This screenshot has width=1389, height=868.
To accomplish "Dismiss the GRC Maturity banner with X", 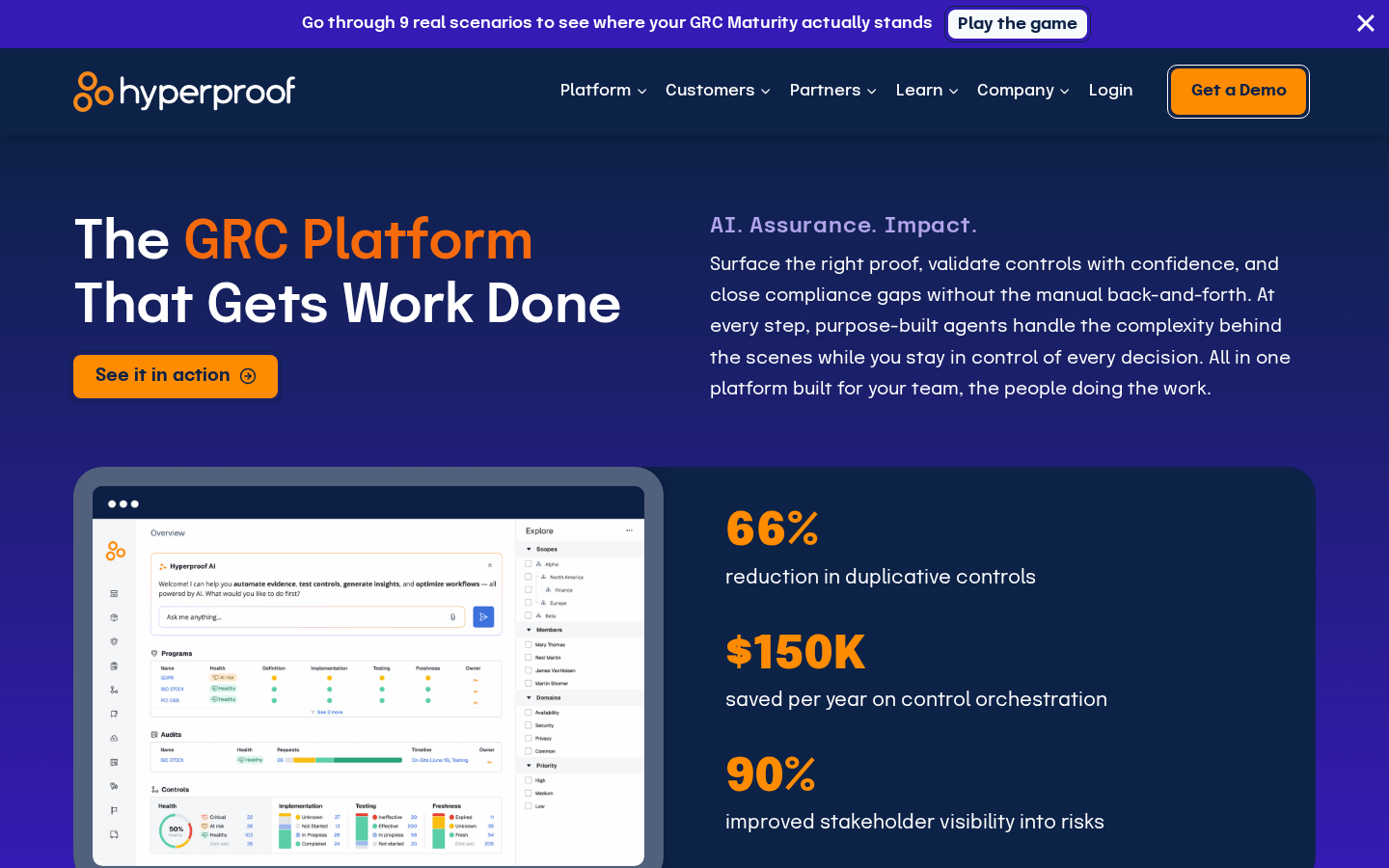I will tap(1365, 23).
